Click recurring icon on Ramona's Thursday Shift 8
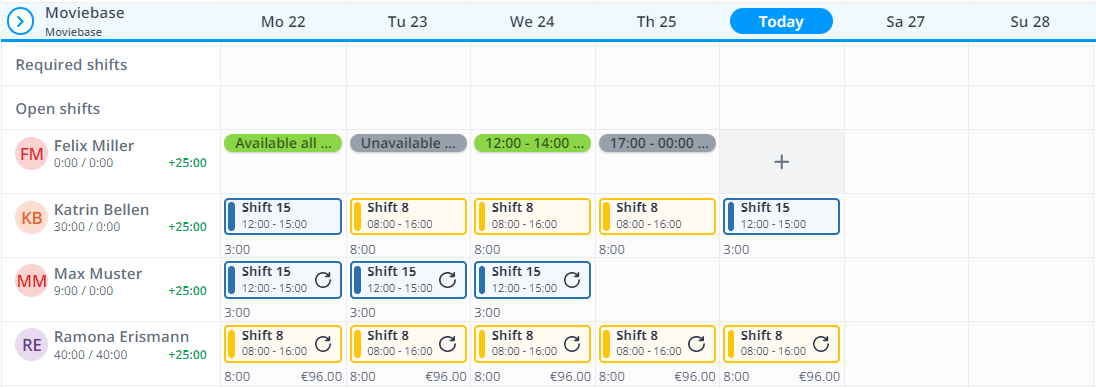 tap(697, 344)
